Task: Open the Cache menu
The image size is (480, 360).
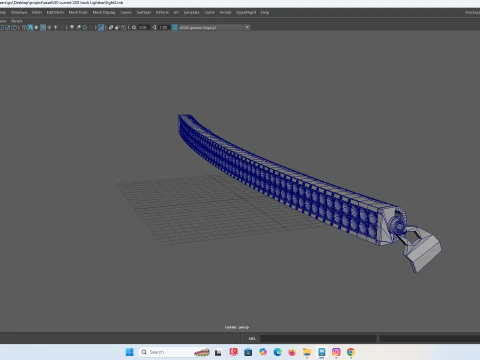Action: pyautogui.click(x=209, y=12)
